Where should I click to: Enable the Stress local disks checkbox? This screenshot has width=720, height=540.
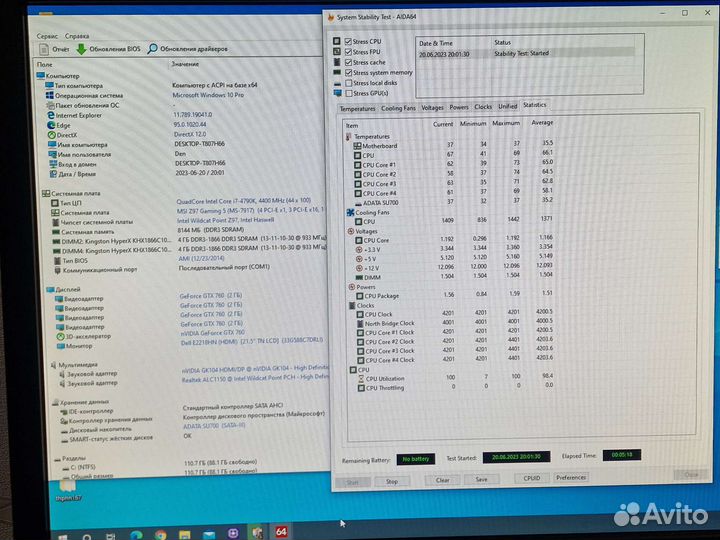pos(349,83)
